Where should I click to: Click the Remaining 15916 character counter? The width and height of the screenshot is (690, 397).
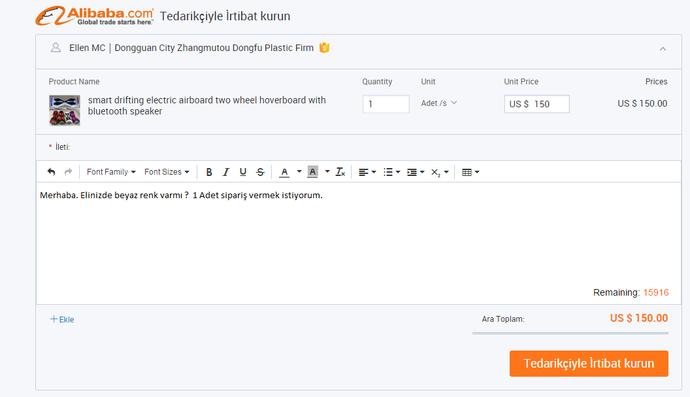coord(631,292)
